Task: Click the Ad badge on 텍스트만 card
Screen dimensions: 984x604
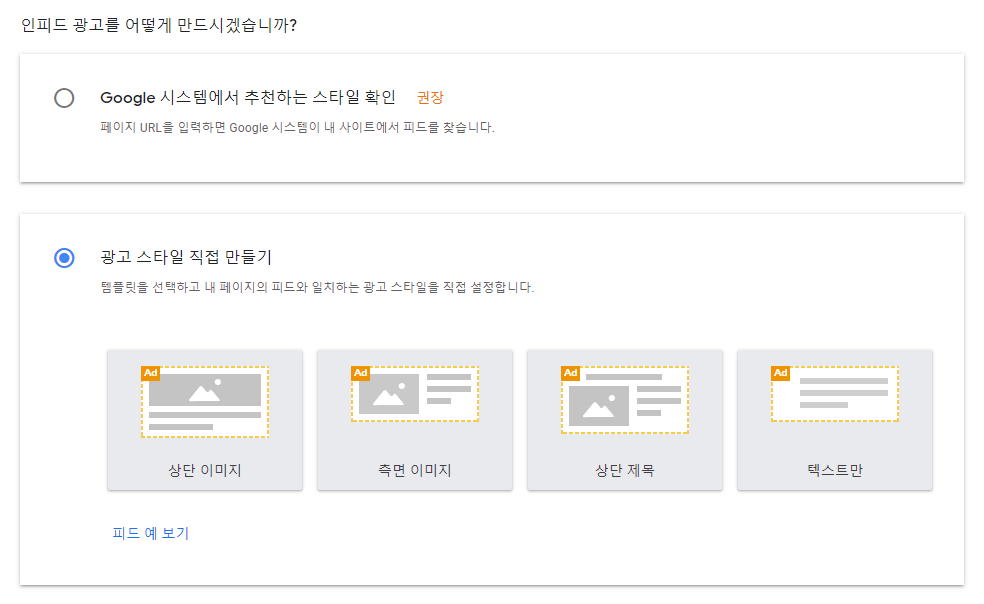Action: tap(781, 373)
